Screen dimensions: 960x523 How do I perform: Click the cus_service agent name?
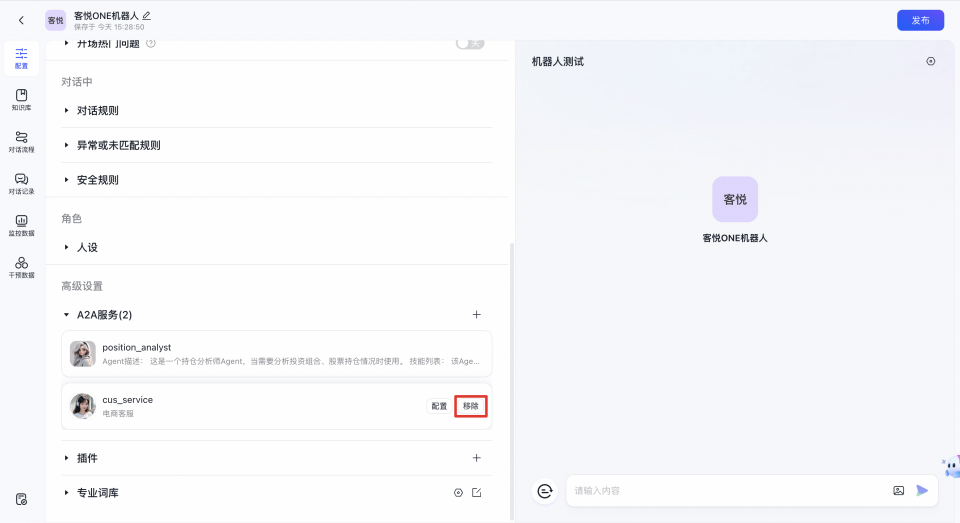(x=127, y=400)
